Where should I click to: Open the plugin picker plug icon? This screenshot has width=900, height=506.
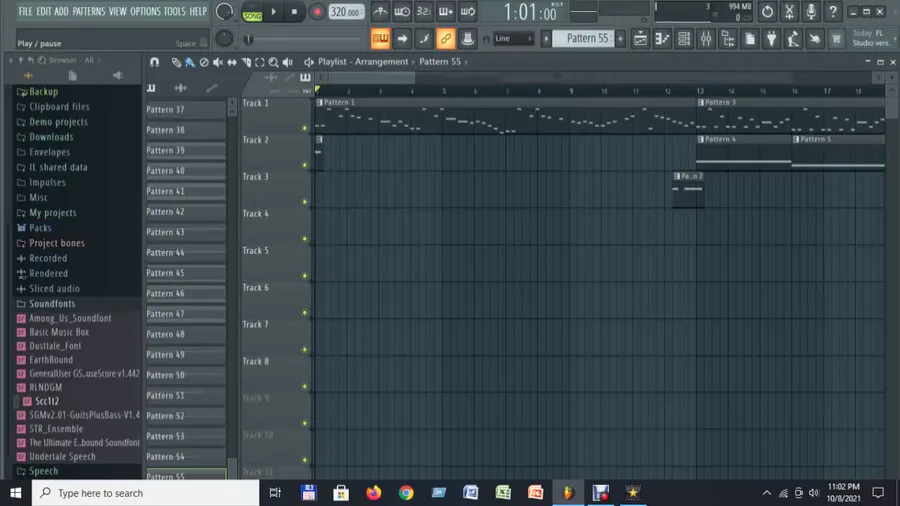771,38
